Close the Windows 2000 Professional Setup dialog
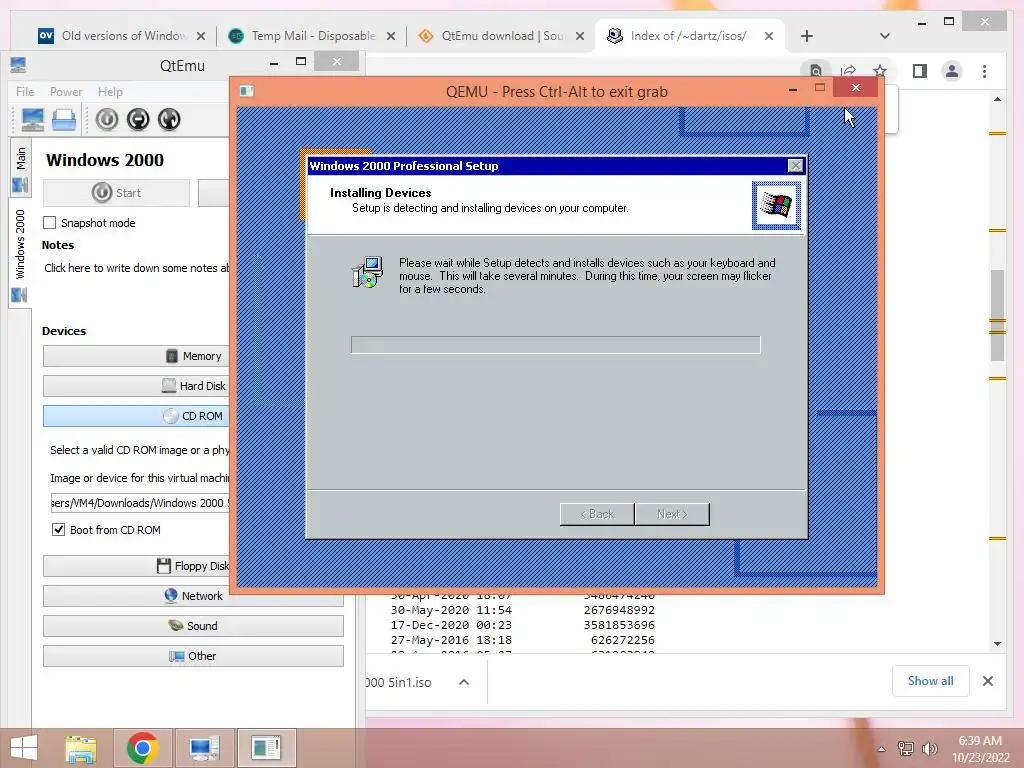Viewport: 1024px width, 768px height. (x=795, y=166)
